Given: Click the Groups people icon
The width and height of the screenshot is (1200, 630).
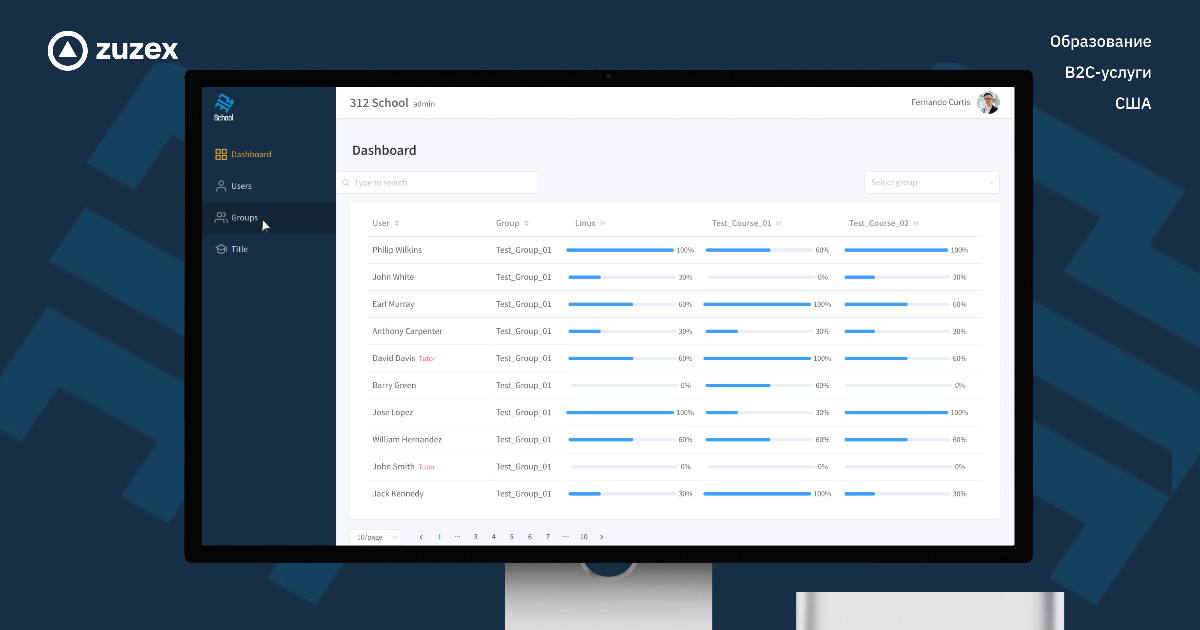Looking at the screenshot, I should [x=221, y=218].
